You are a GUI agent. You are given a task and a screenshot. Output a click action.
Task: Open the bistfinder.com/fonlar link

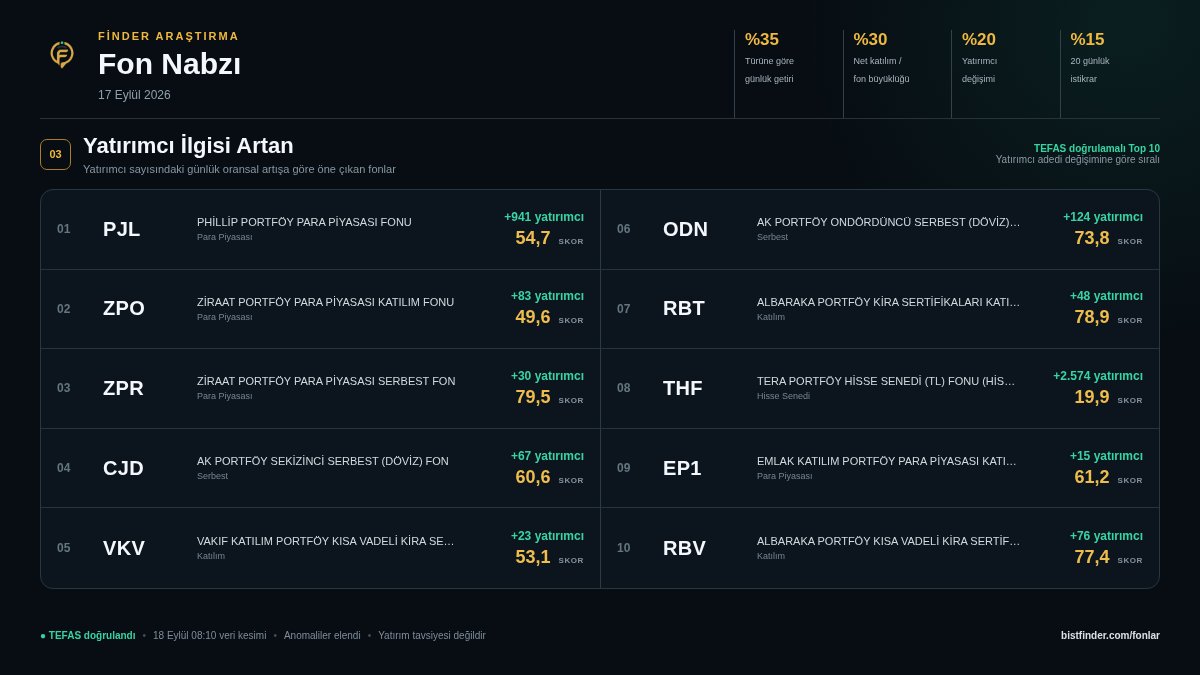coord(1110,635)
